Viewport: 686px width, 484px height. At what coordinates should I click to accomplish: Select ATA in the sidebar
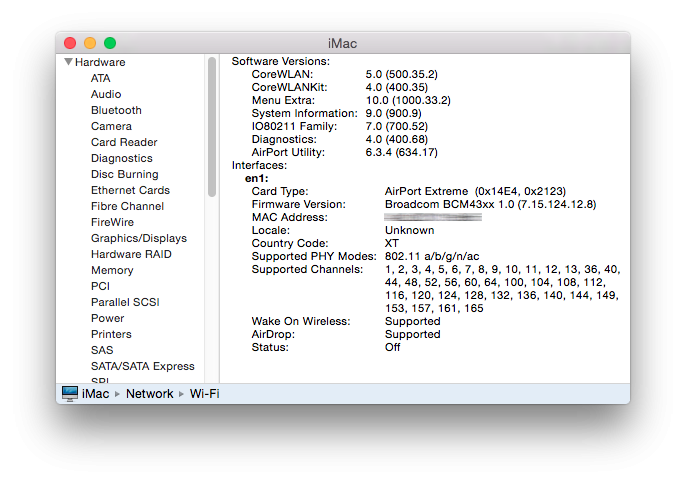(101, 78)
